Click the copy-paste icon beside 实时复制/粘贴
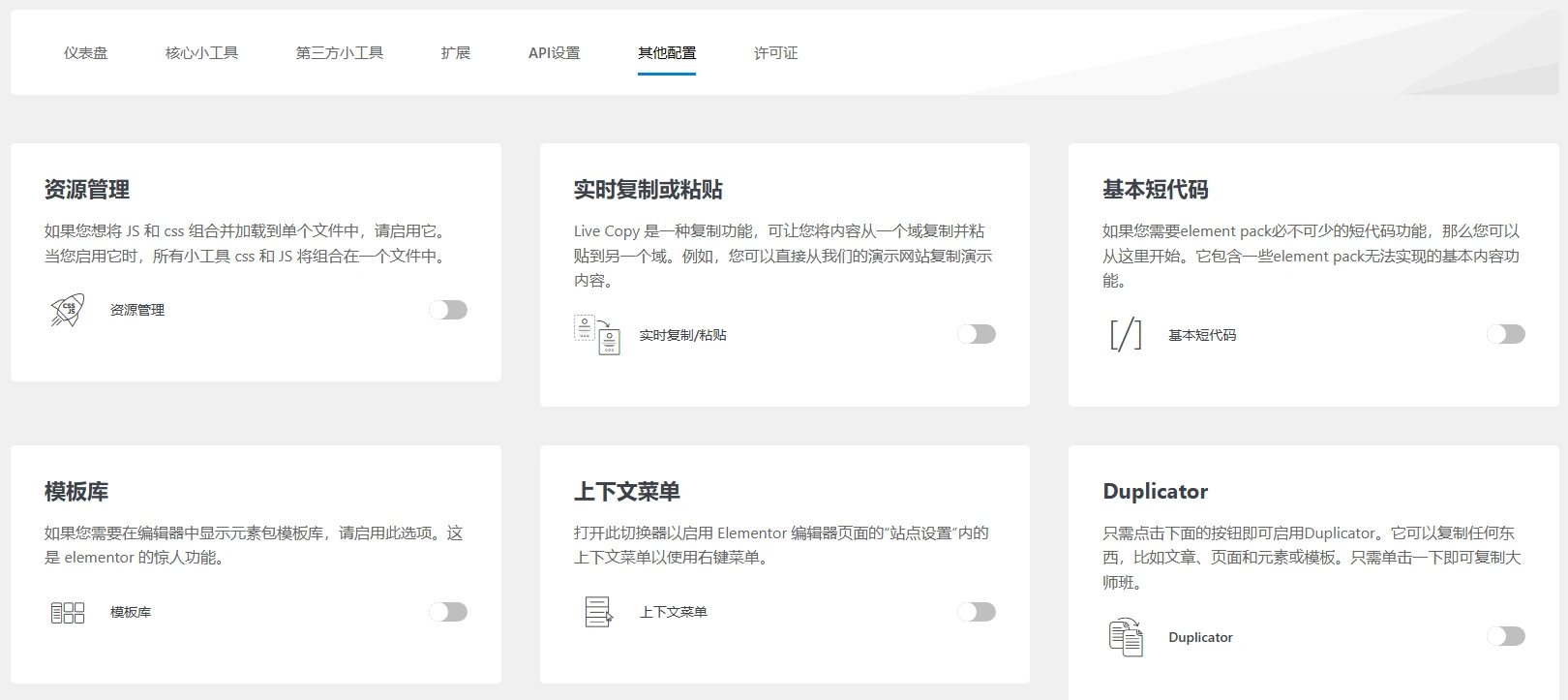This screenshot has width=1568, height=700. tap(597, 335)
